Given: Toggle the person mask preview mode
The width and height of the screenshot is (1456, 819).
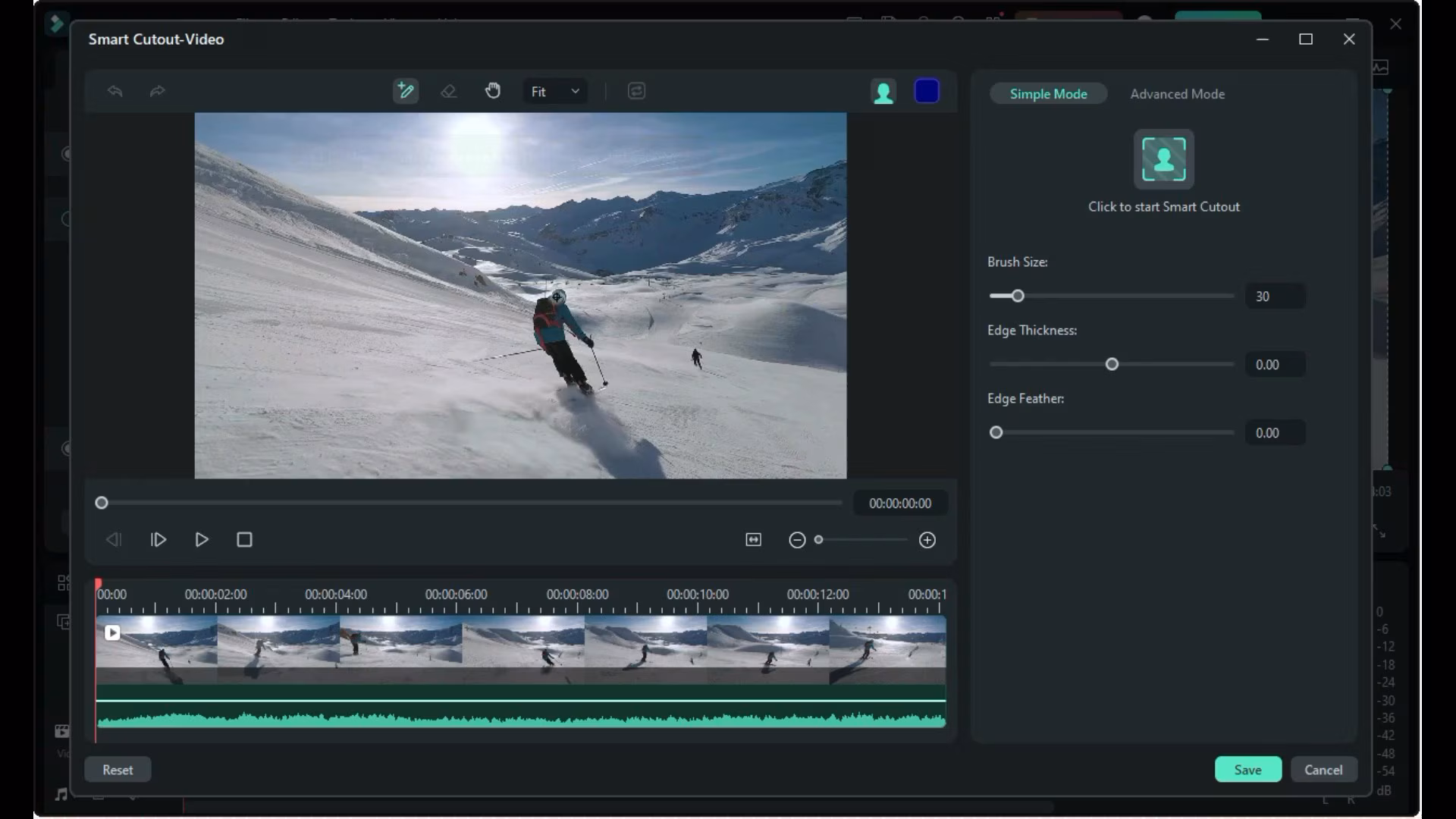Looking at the screenshot, I should (x=883, y=92).
